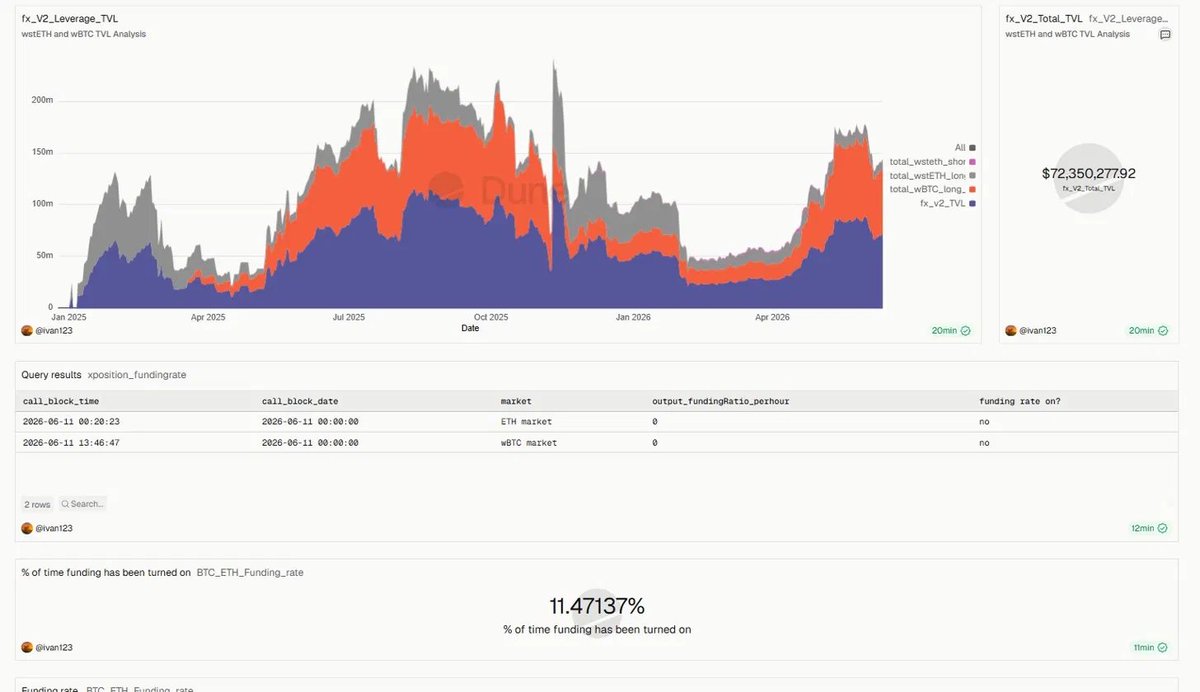Click the blue fx_v2_TVL legend swatch
This screenshot has width=1200, height=692.
[x=972, y=203]
